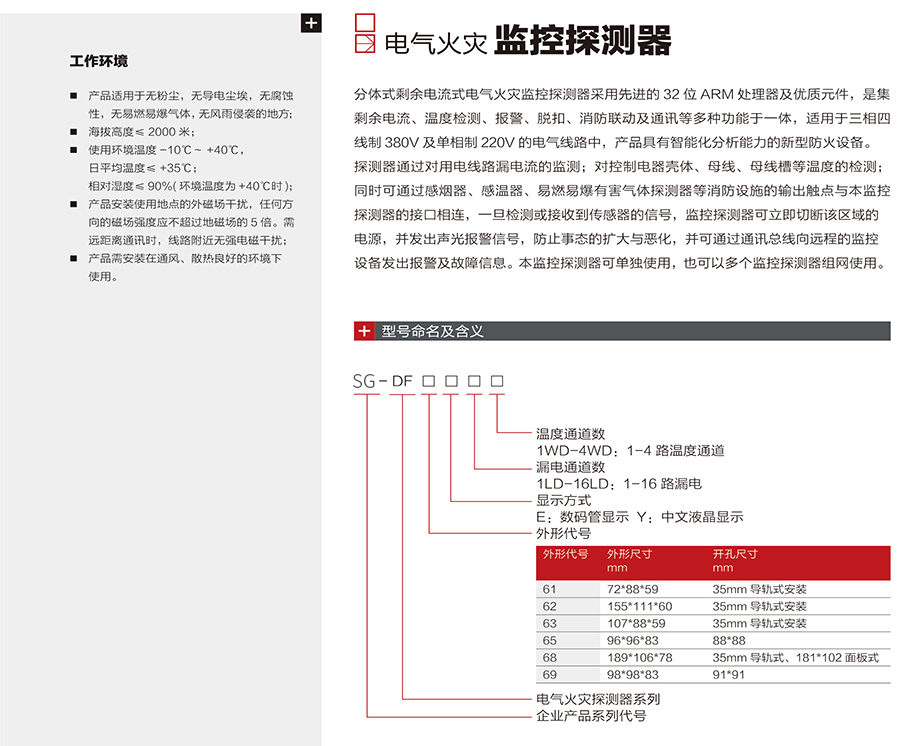
Task: Click the 外形代号 column header in table
Action: tap(566, 553)
